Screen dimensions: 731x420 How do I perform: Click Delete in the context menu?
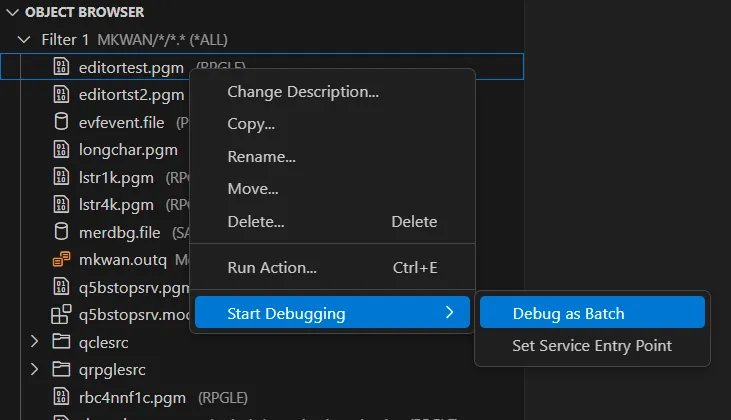256,221
